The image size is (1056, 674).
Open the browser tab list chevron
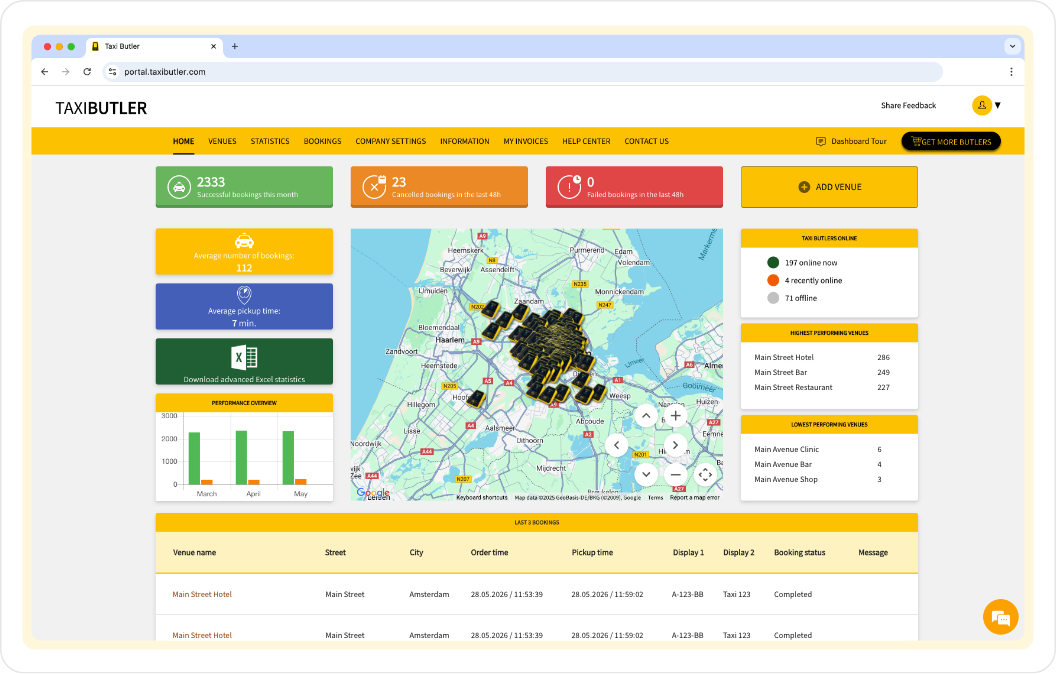point(1012,46)
